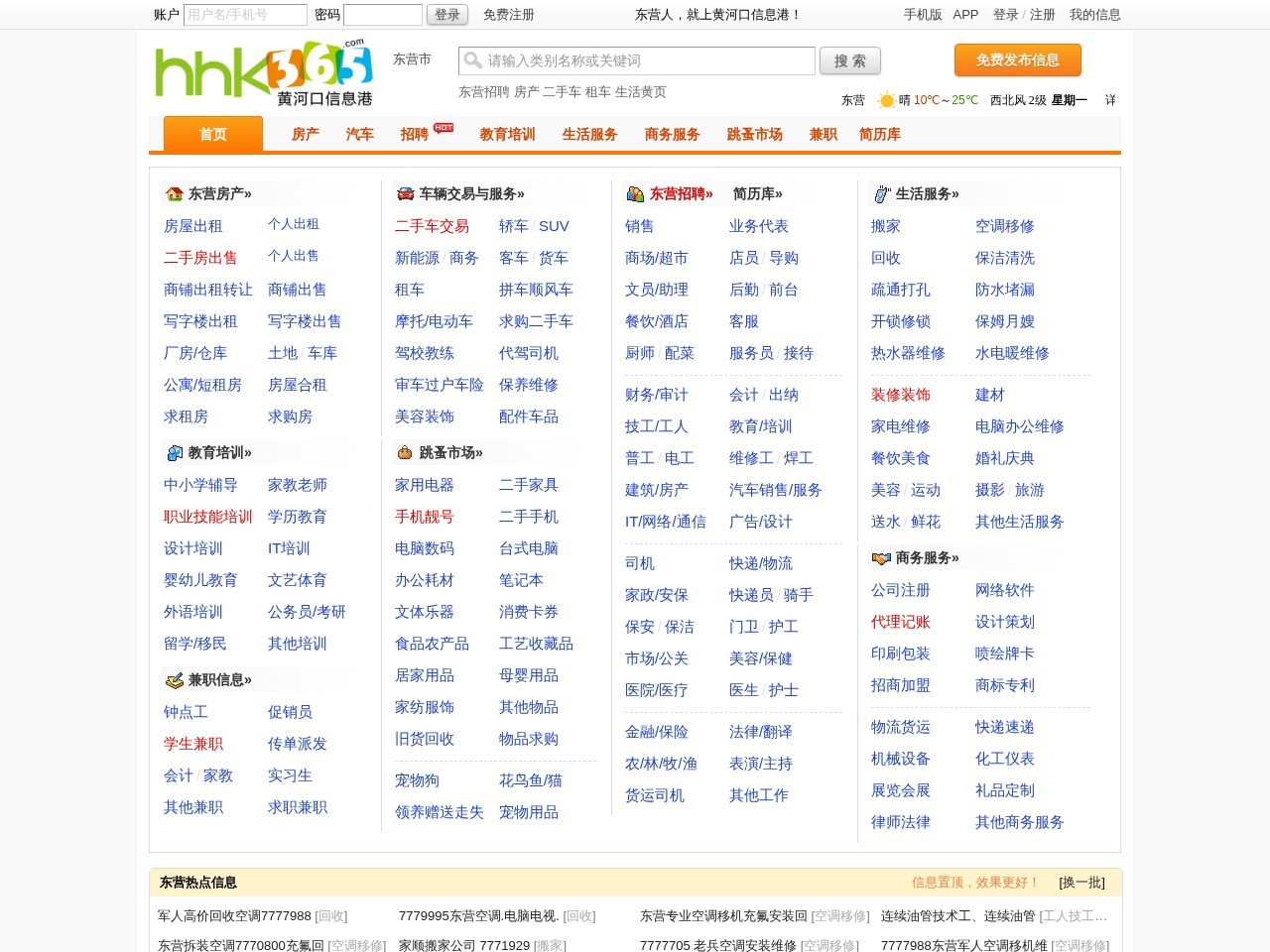Click the house icon beside 东营房产
The width and height of the screenshot is (1270, 952).
[x=175, y=194]
